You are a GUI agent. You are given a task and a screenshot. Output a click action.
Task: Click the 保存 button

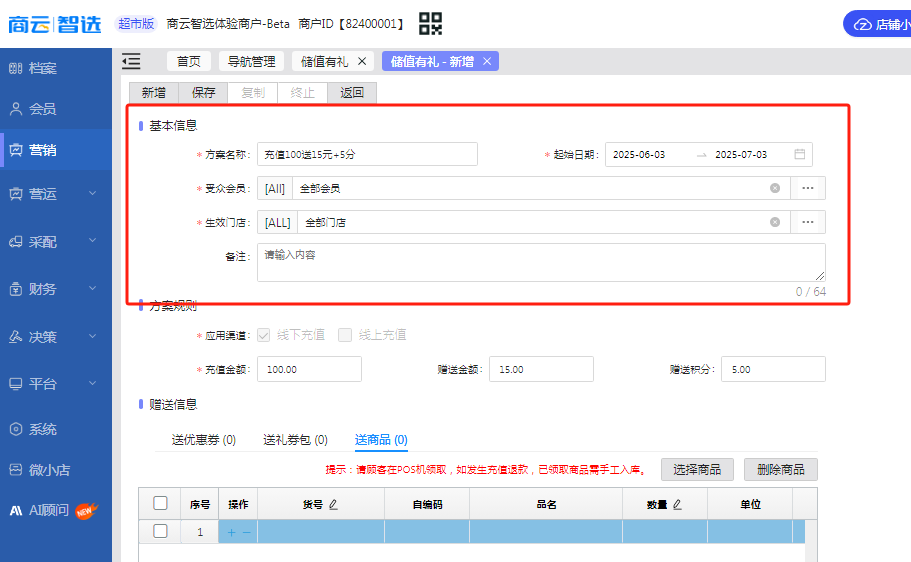[x=203, y=93]
